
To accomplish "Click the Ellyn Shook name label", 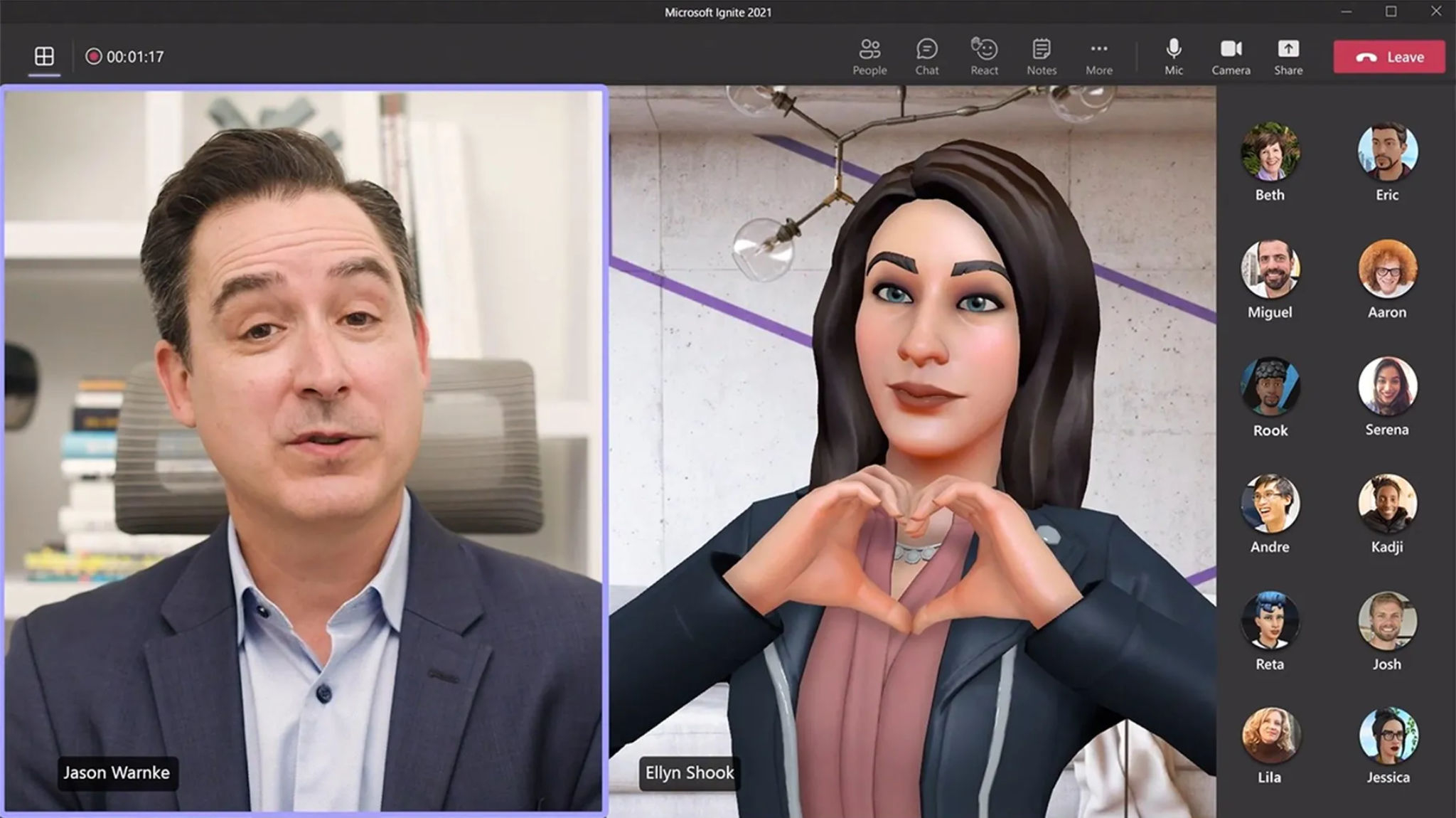I will pyautogui.click(x=689, y=772).
